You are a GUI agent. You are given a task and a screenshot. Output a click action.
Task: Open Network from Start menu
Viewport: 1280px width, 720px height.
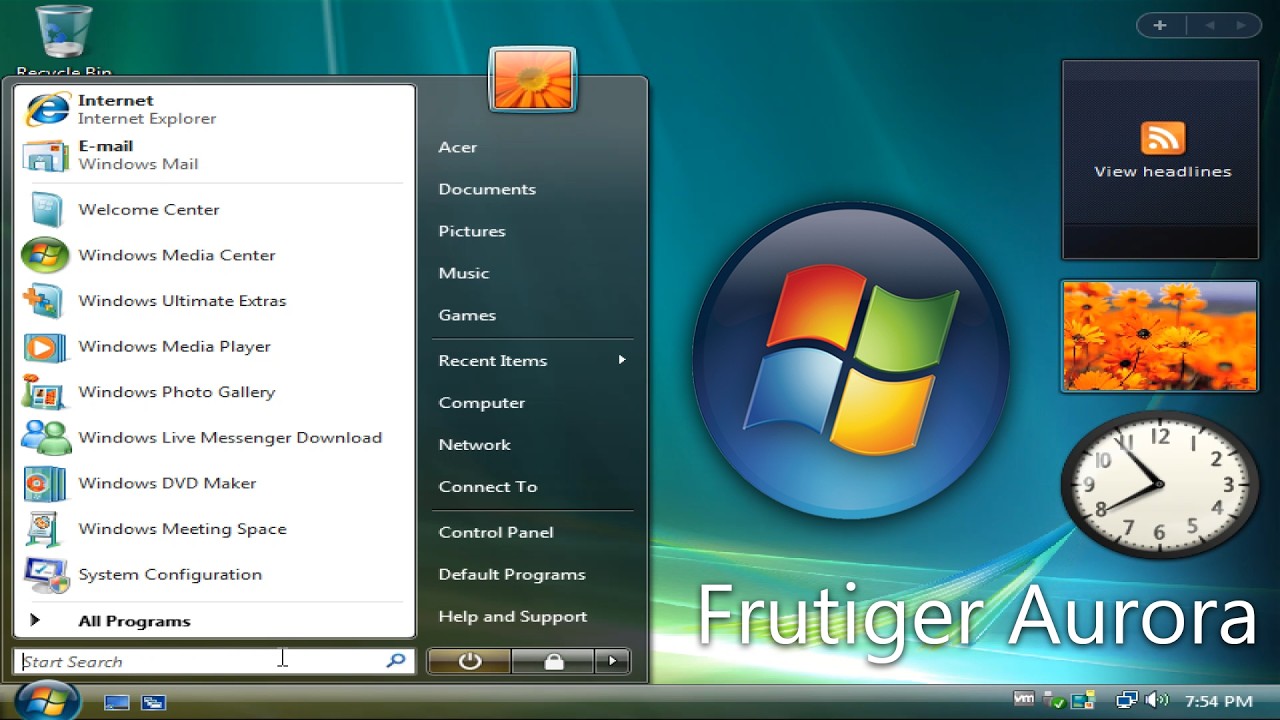(x=532, y=445)
